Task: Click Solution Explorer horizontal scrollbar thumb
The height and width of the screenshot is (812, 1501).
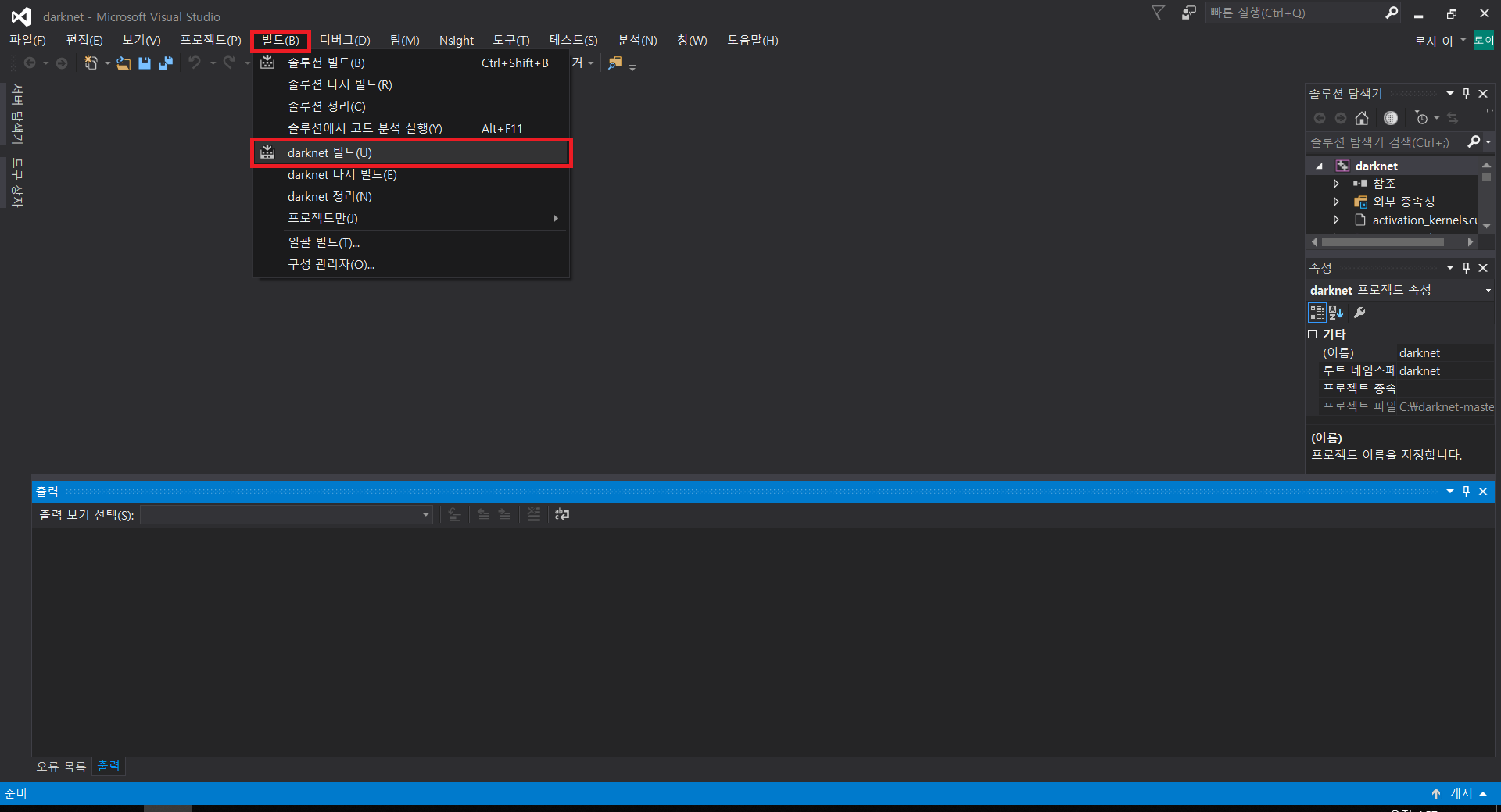Action: [1383, 242]
